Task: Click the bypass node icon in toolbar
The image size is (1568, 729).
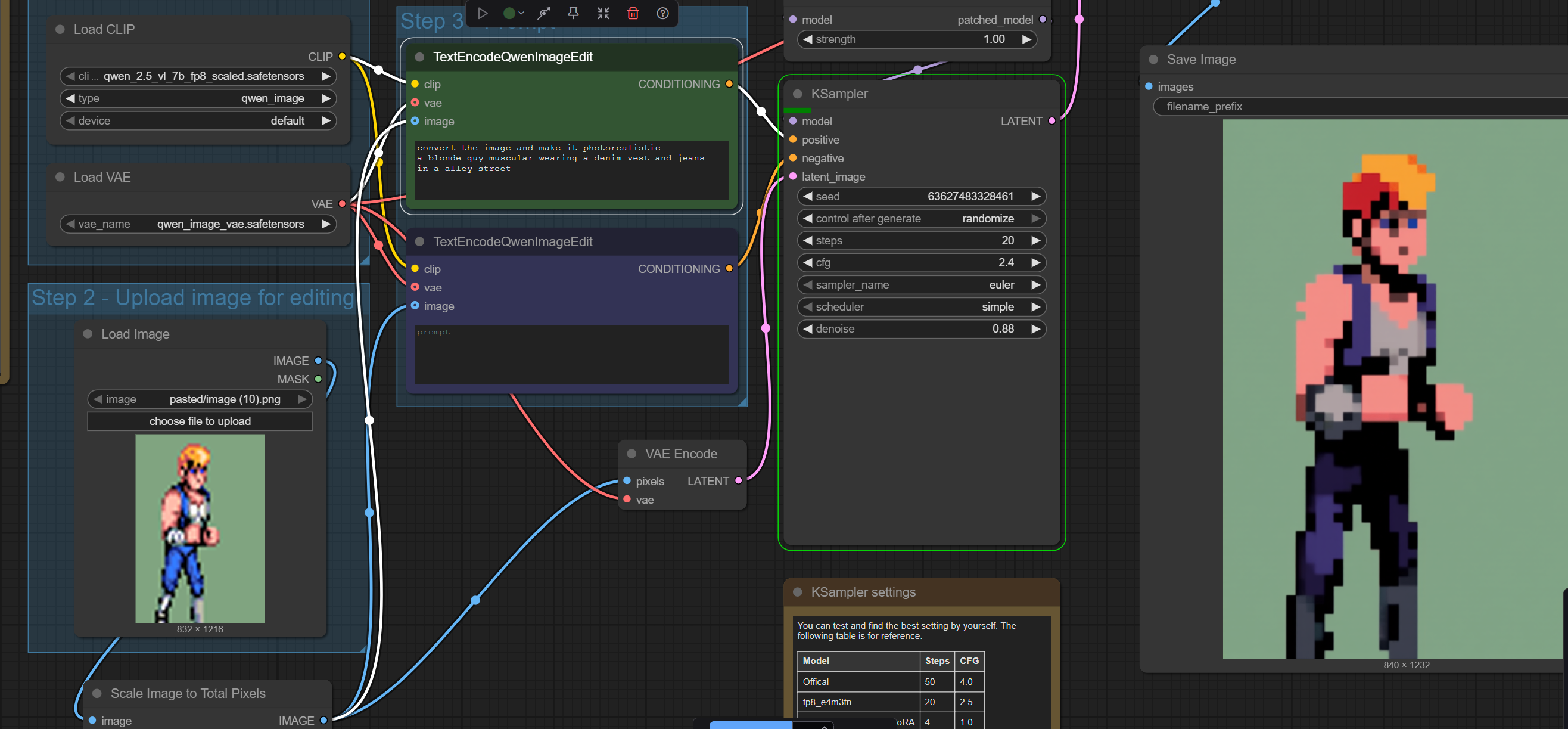Action: pos(543,13)
